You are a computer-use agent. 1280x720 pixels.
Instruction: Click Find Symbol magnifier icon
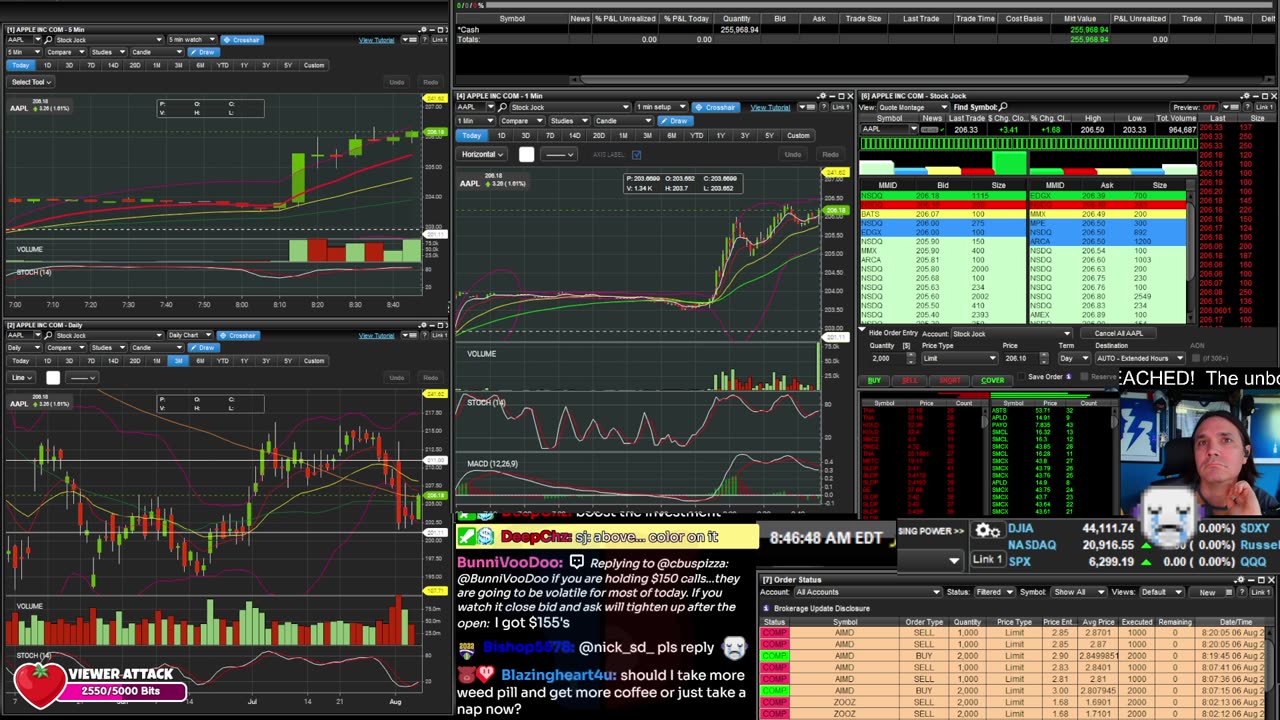pos(1003,106)
